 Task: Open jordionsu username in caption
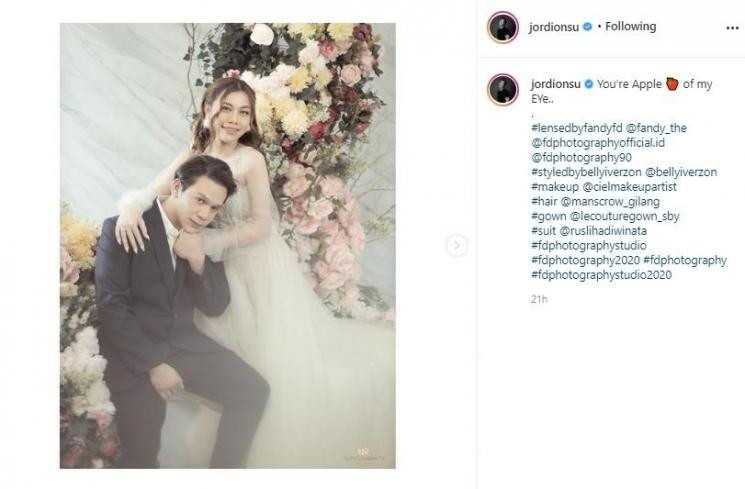coord(555,84)
